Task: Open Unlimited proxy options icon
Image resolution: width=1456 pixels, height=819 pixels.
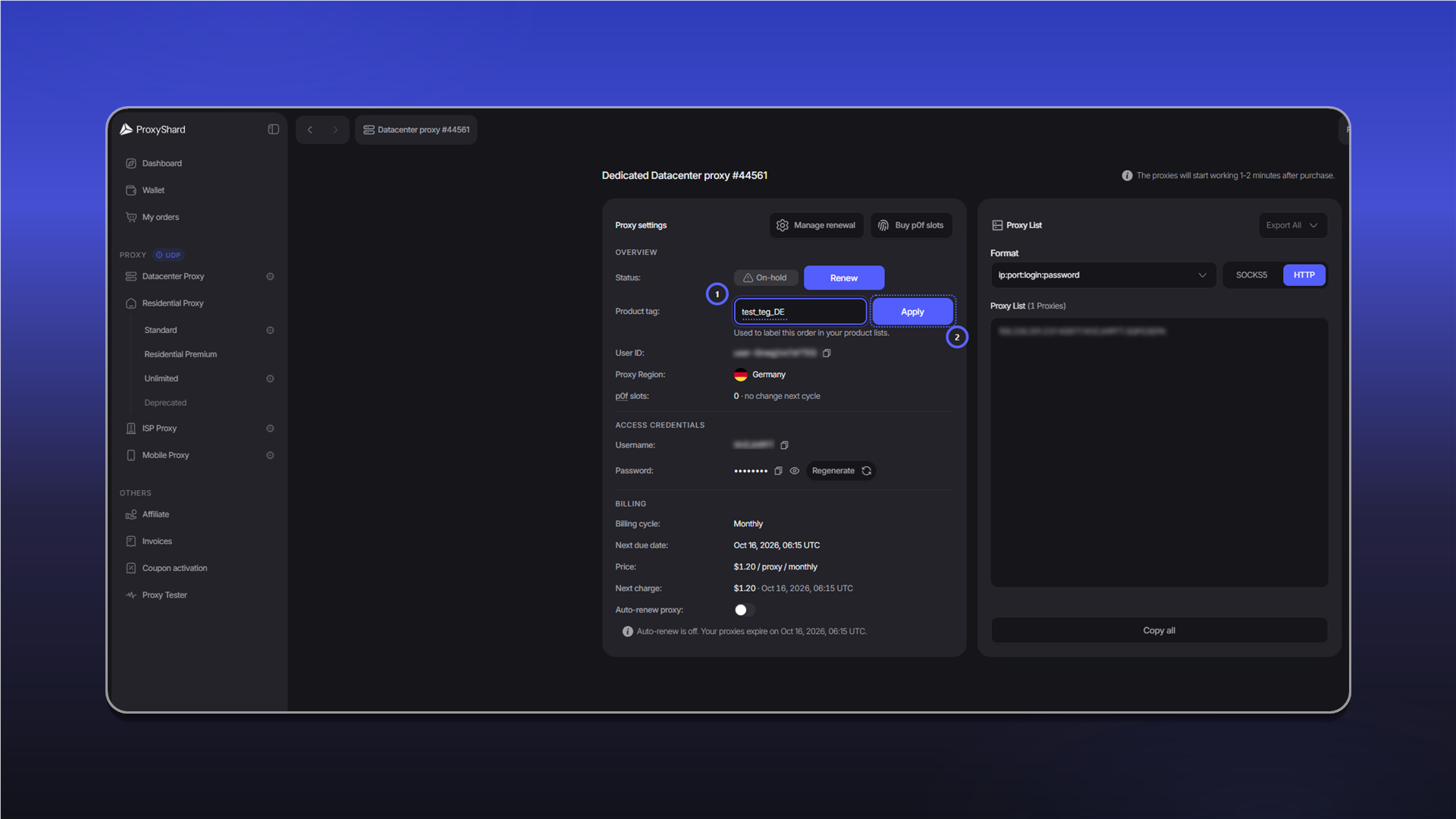Action: 270,379
